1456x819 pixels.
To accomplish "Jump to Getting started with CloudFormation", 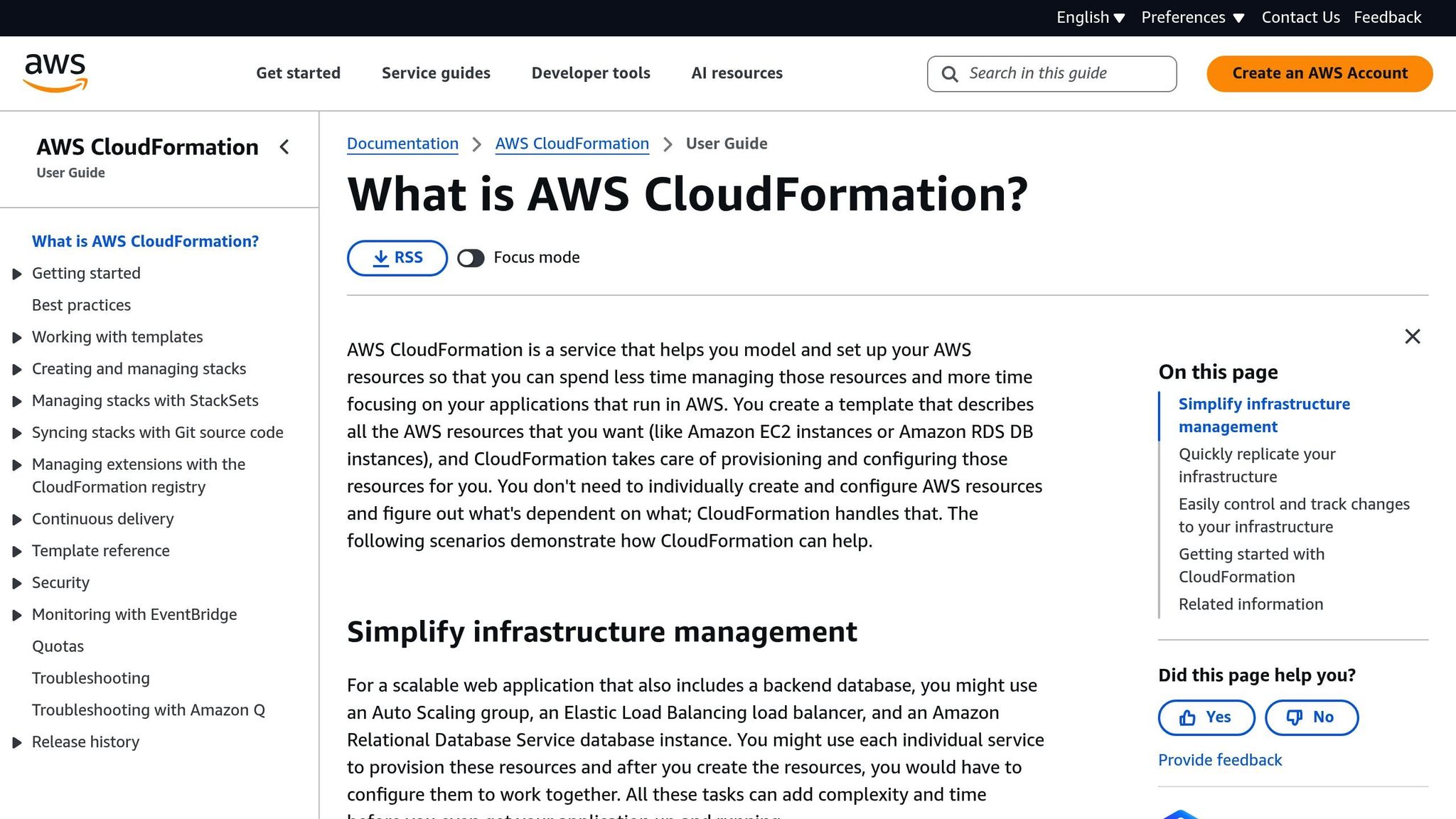I will click(x=1251, y=565).
